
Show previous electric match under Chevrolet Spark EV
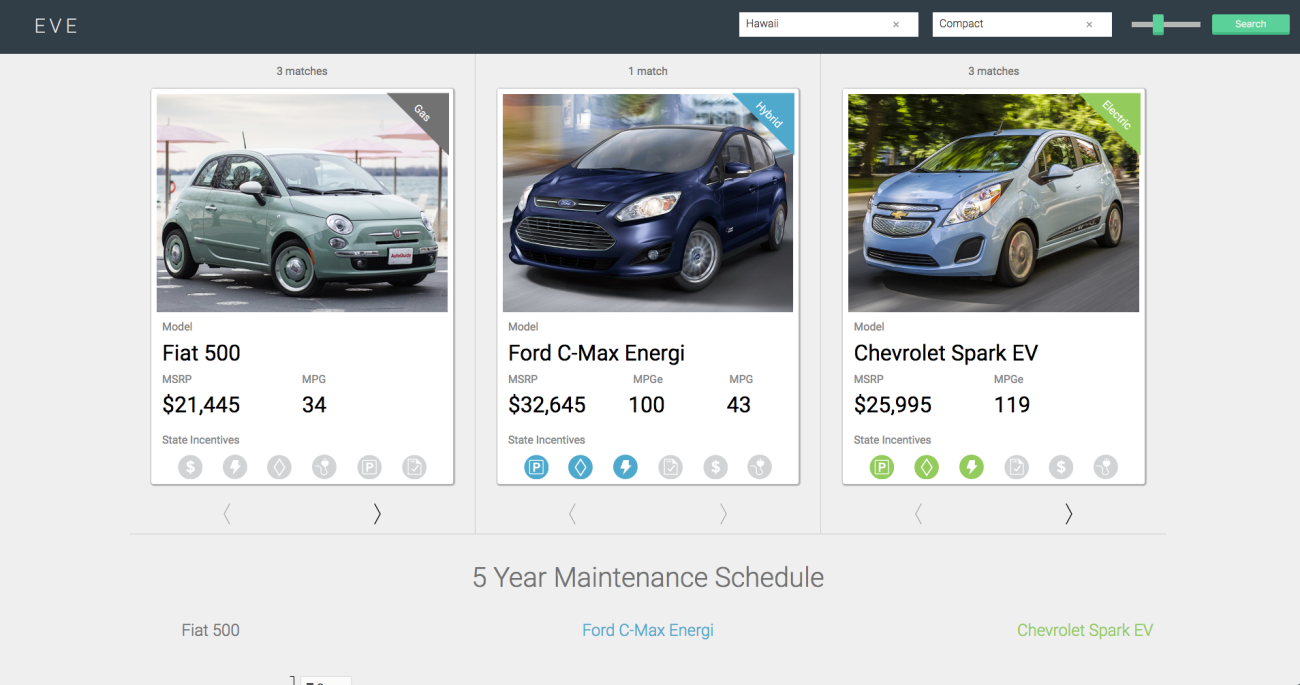click(918, 514)
